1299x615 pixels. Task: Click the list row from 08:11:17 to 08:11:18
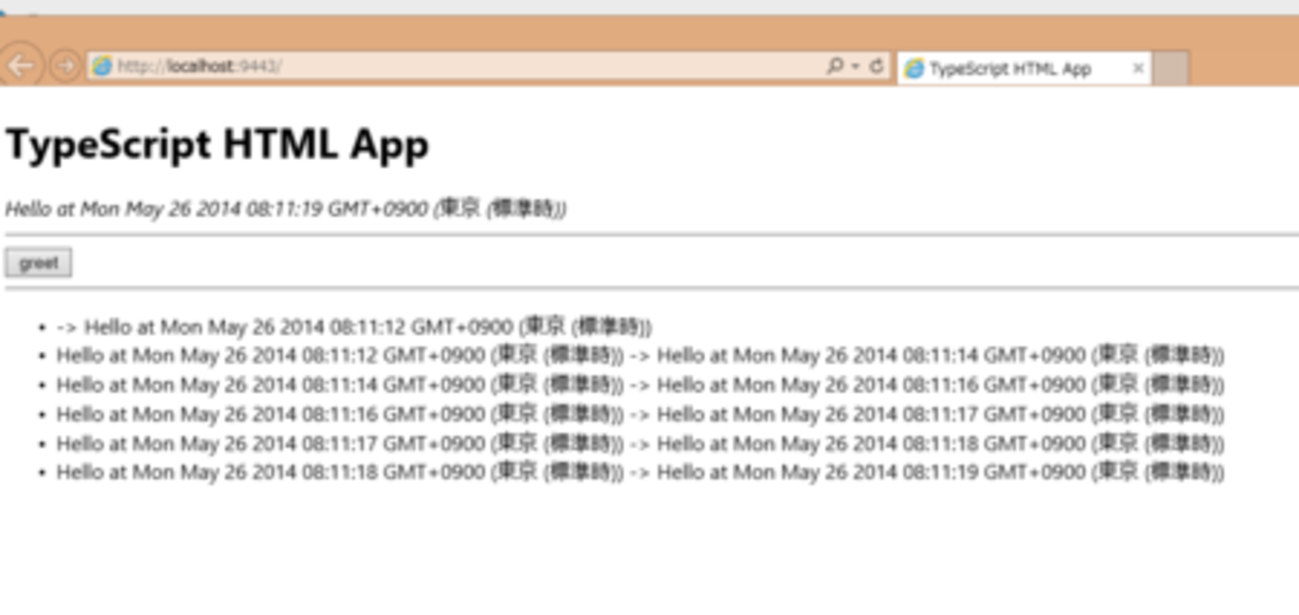point(640,442)
